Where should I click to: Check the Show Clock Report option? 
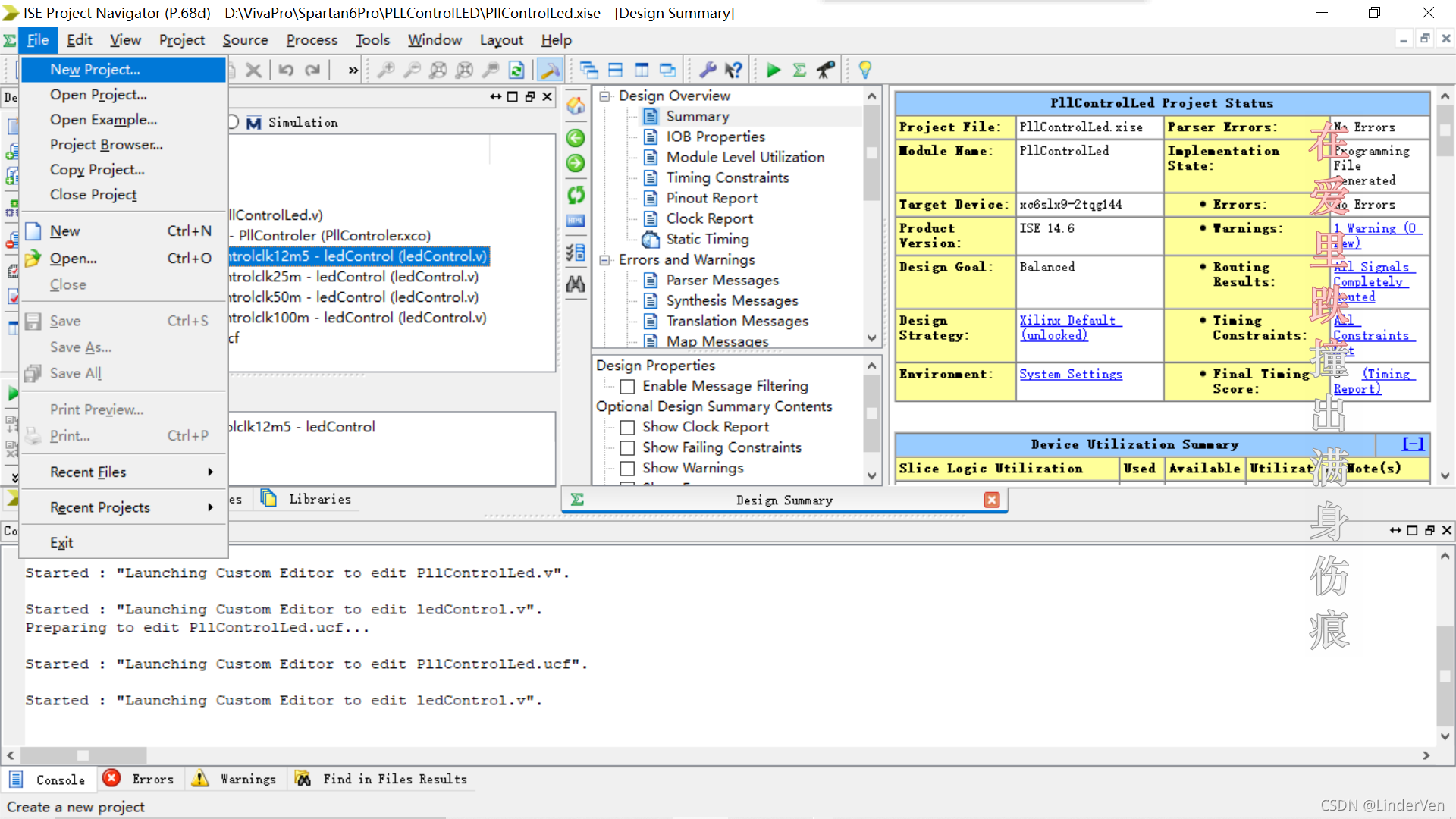pyautogui.click(x=627, y=428)
